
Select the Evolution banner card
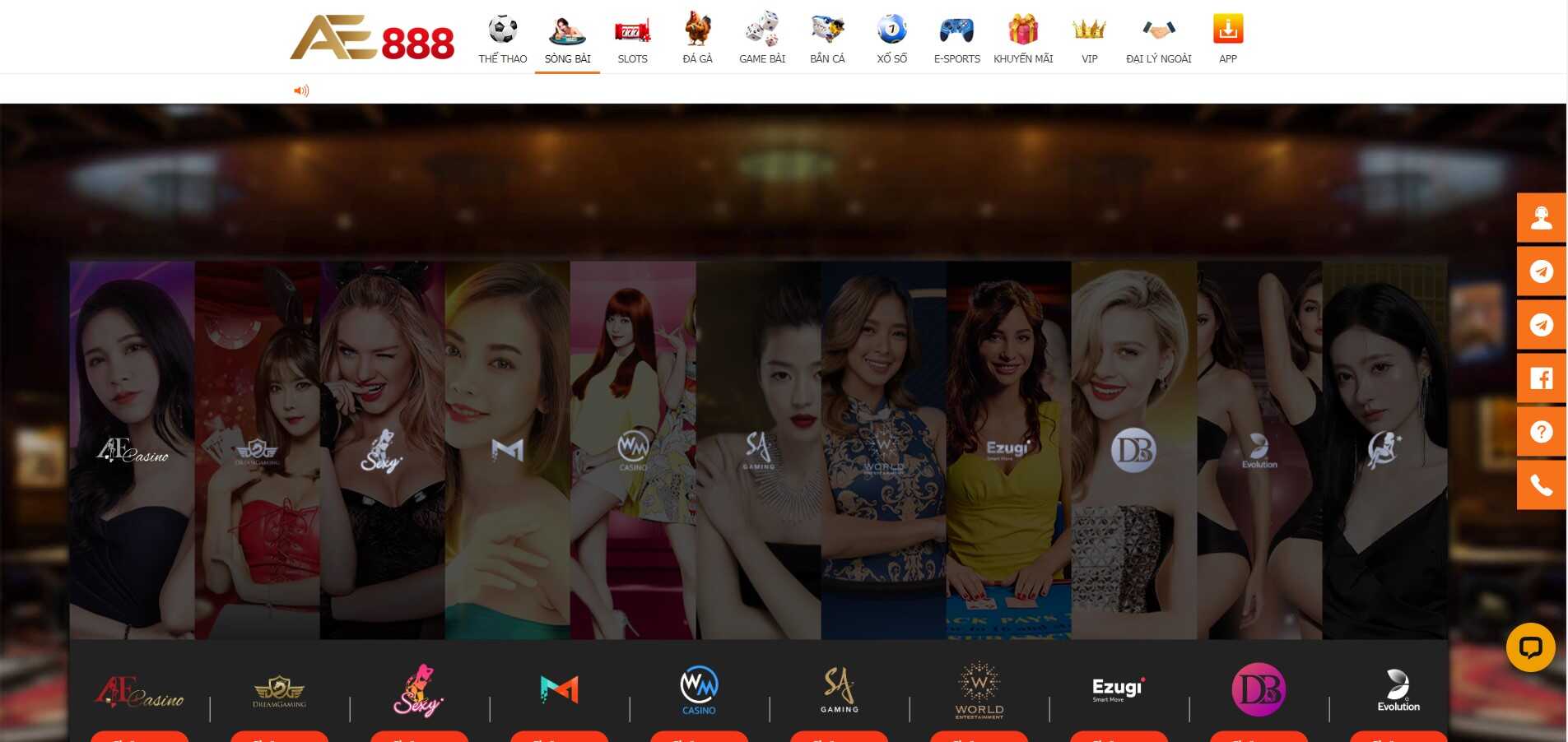coord(1260,450)
